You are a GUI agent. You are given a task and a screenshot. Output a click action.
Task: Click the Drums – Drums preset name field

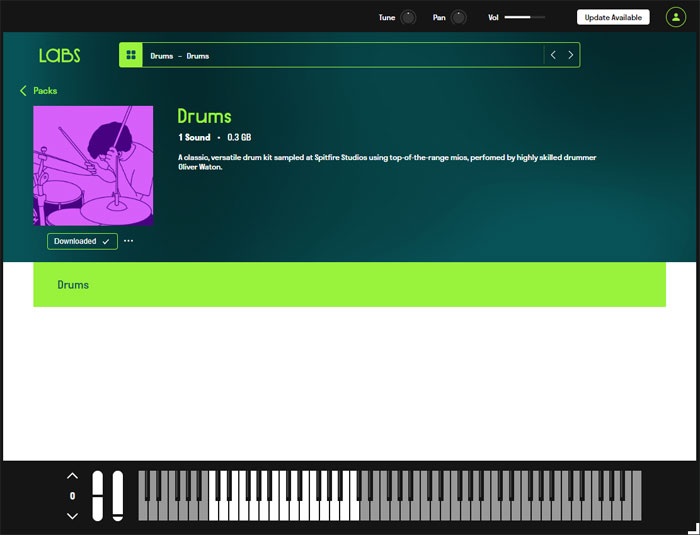342,55
